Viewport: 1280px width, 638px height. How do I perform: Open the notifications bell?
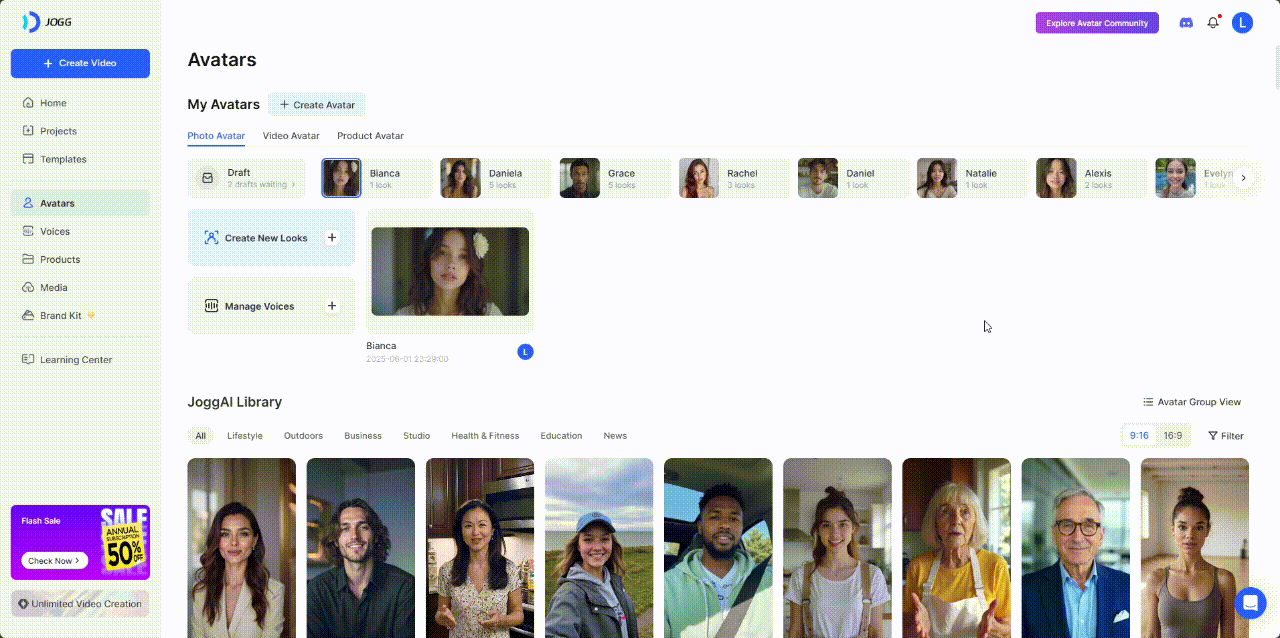[x=1213, y=23]
